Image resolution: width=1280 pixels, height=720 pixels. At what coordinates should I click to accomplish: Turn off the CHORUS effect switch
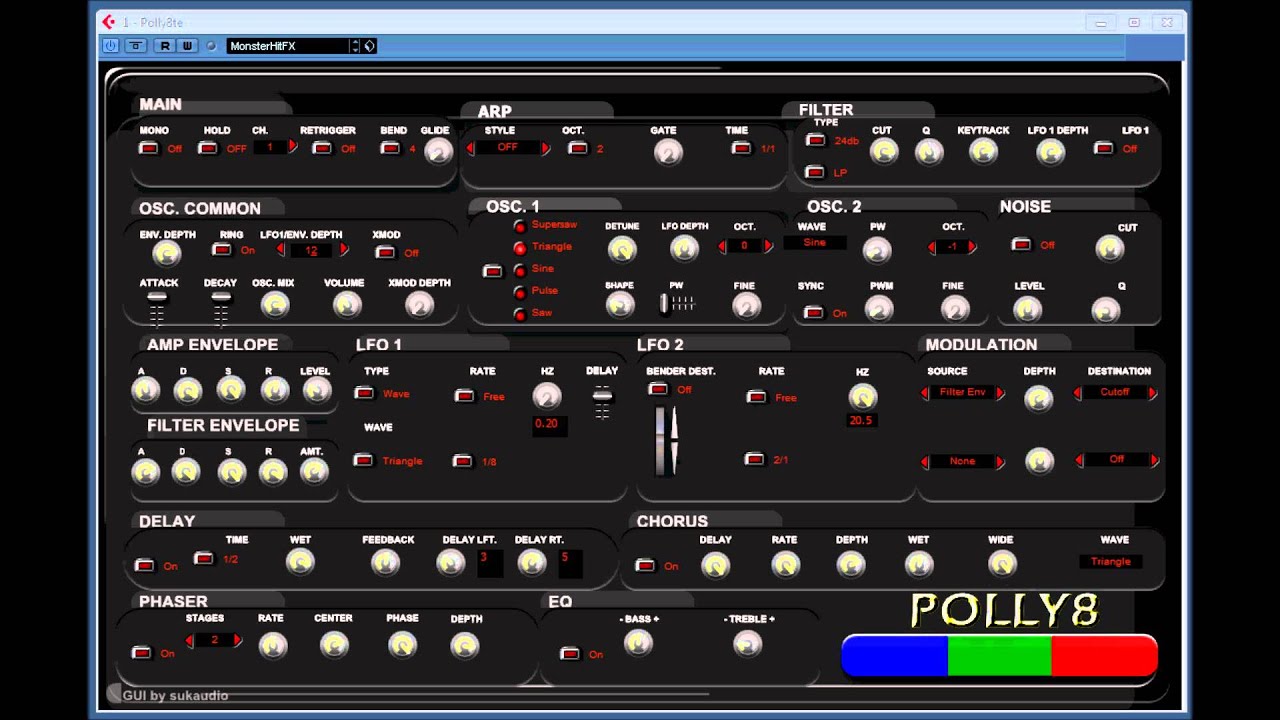point(645,565)
